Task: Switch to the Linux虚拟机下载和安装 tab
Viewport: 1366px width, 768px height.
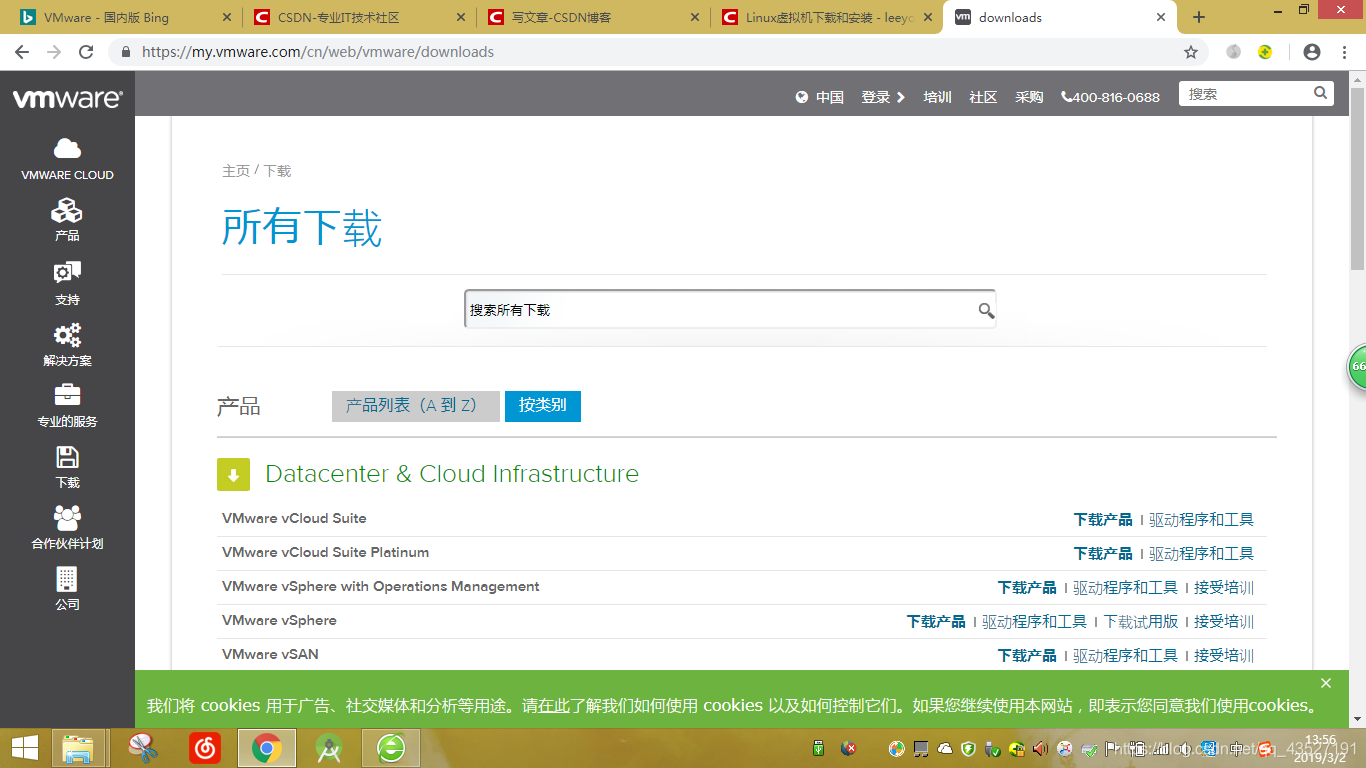Action: (x=825, y=17)
